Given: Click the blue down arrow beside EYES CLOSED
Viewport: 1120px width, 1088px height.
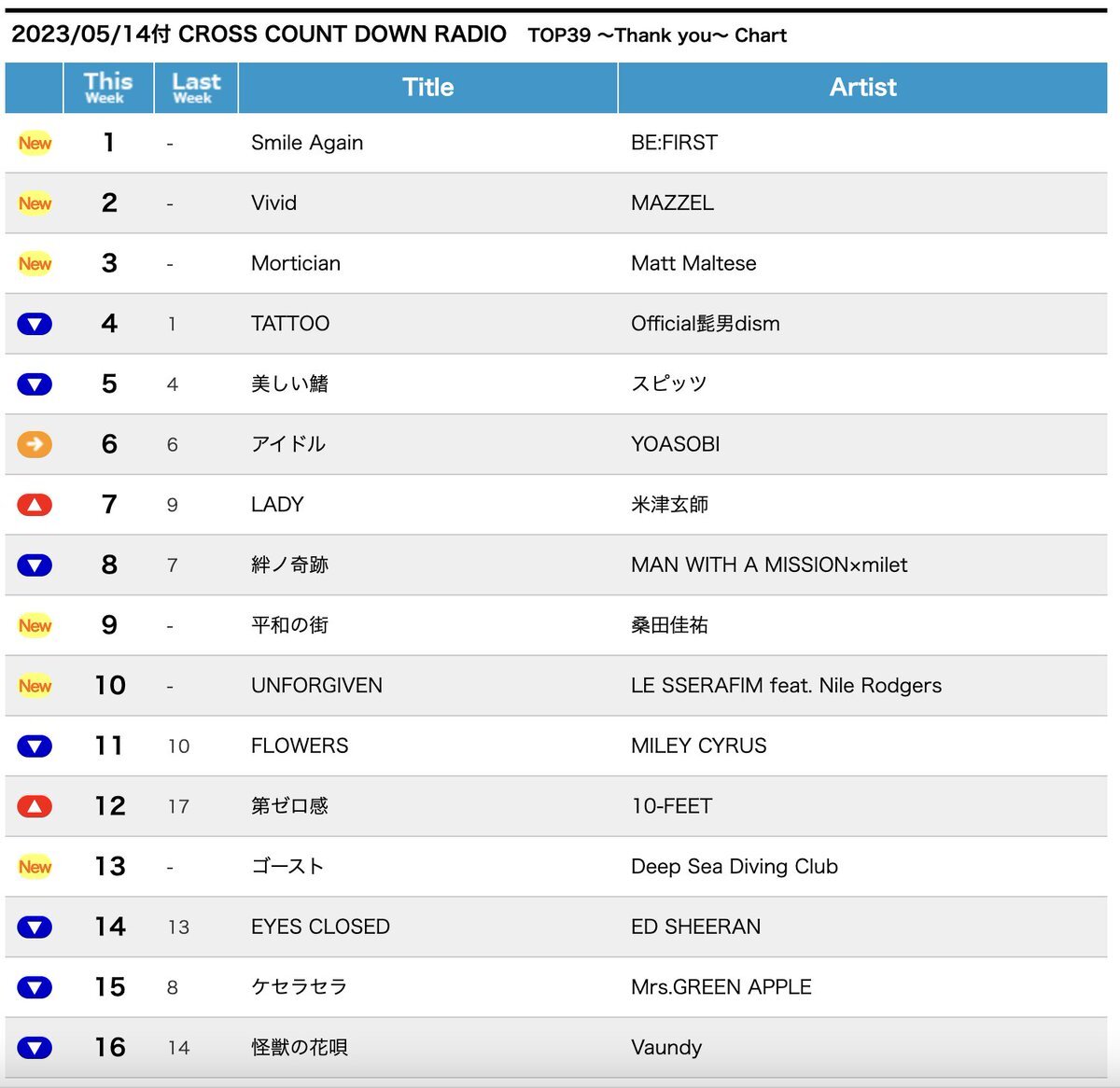Looking at the screenshot, I should [35, 928].
